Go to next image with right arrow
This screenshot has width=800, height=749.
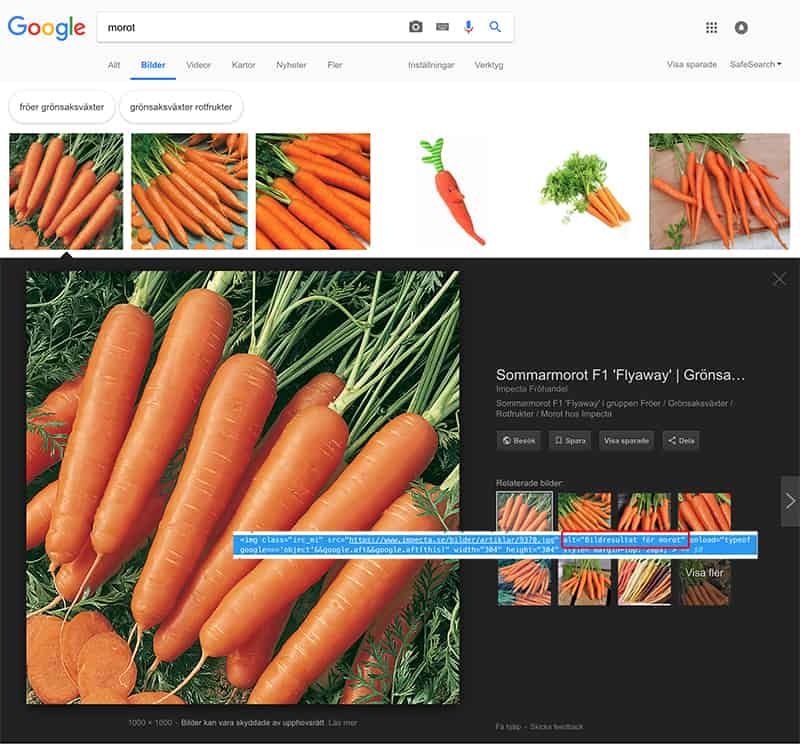(x=790, y=501)
